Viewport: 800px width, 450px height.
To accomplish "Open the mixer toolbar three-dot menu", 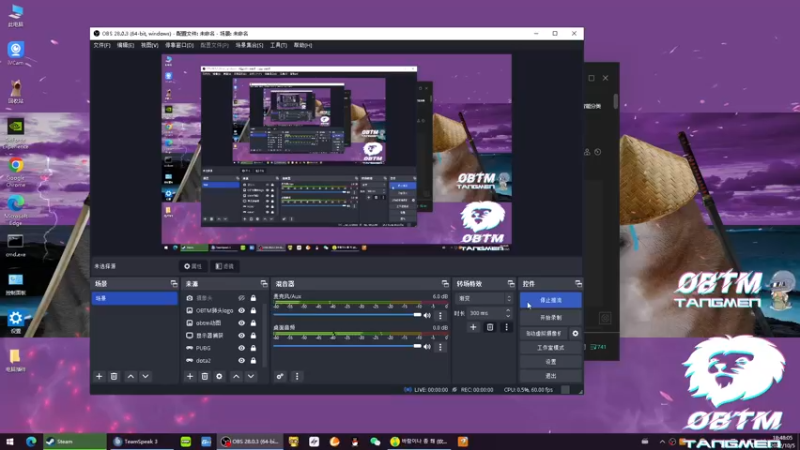I will click(297, 377).
